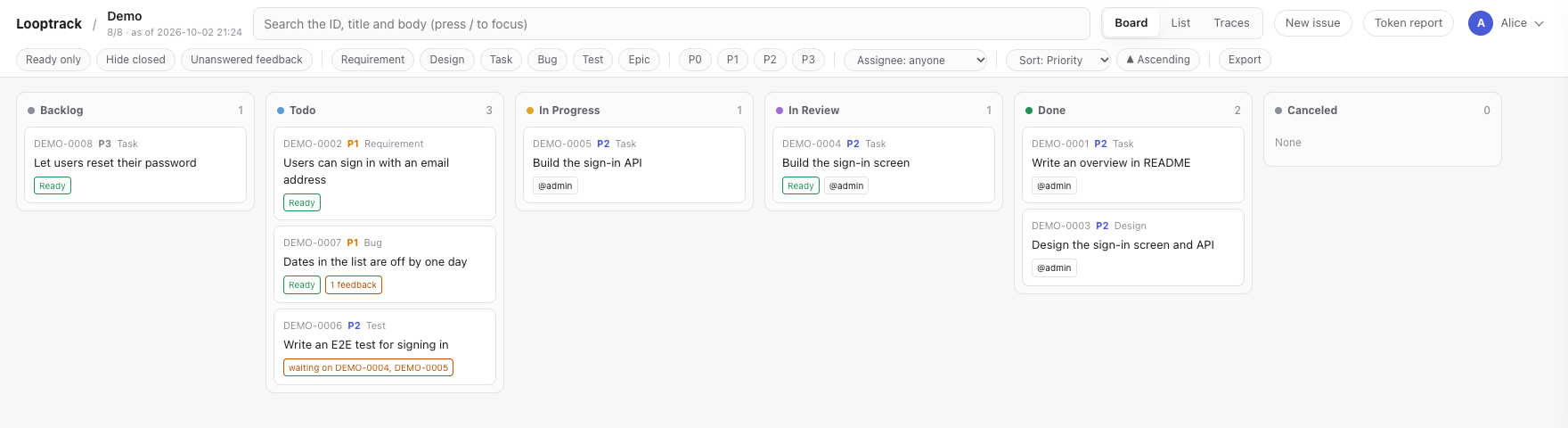Screen dimensions: 1568x428
Task: Open the Token report
Action: (1409, 23)
